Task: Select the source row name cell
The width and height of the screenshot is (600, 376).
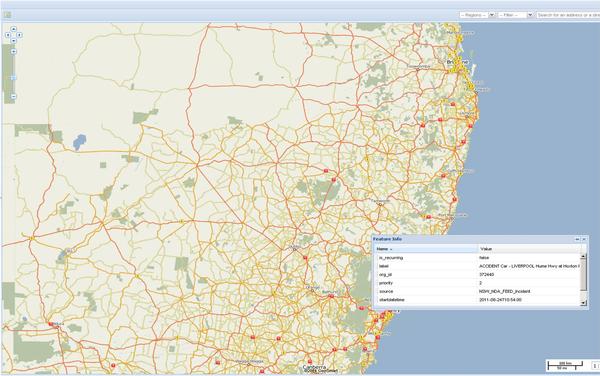Action: point(426,291)
